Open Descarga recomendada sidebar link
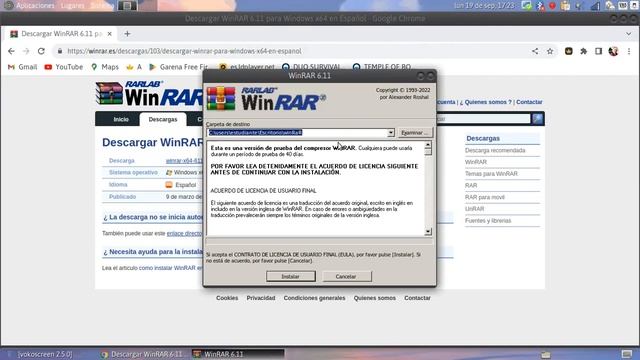The height and width of the screenshot is (360, 640). pos(495,151)
